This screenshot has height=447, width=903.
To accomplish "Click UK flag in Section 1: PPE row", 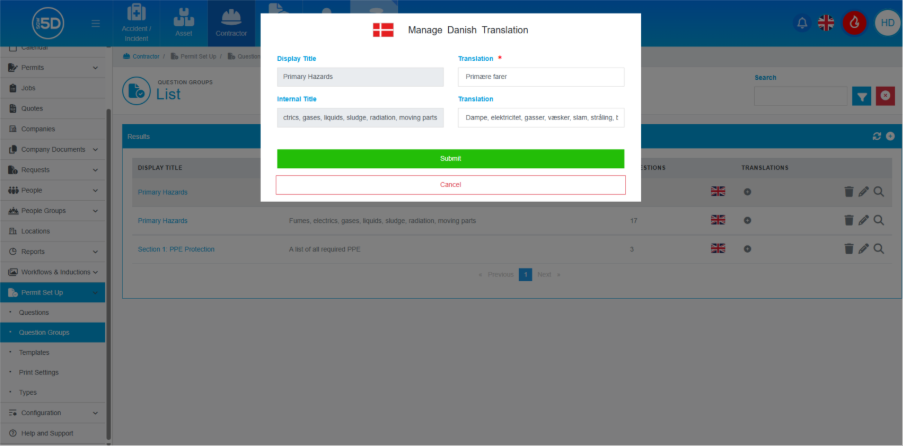I will pos(718,248).
